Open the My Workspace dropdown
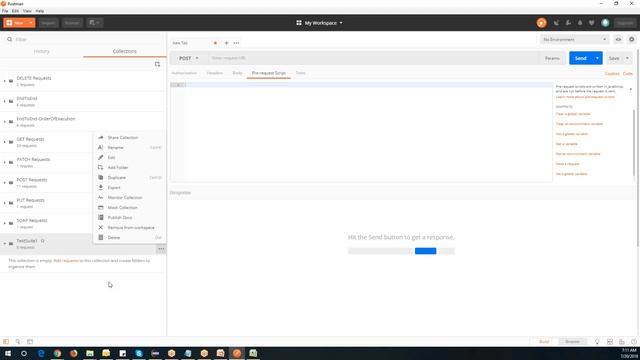This screenshot has height=360, width=640. point(320,23)
